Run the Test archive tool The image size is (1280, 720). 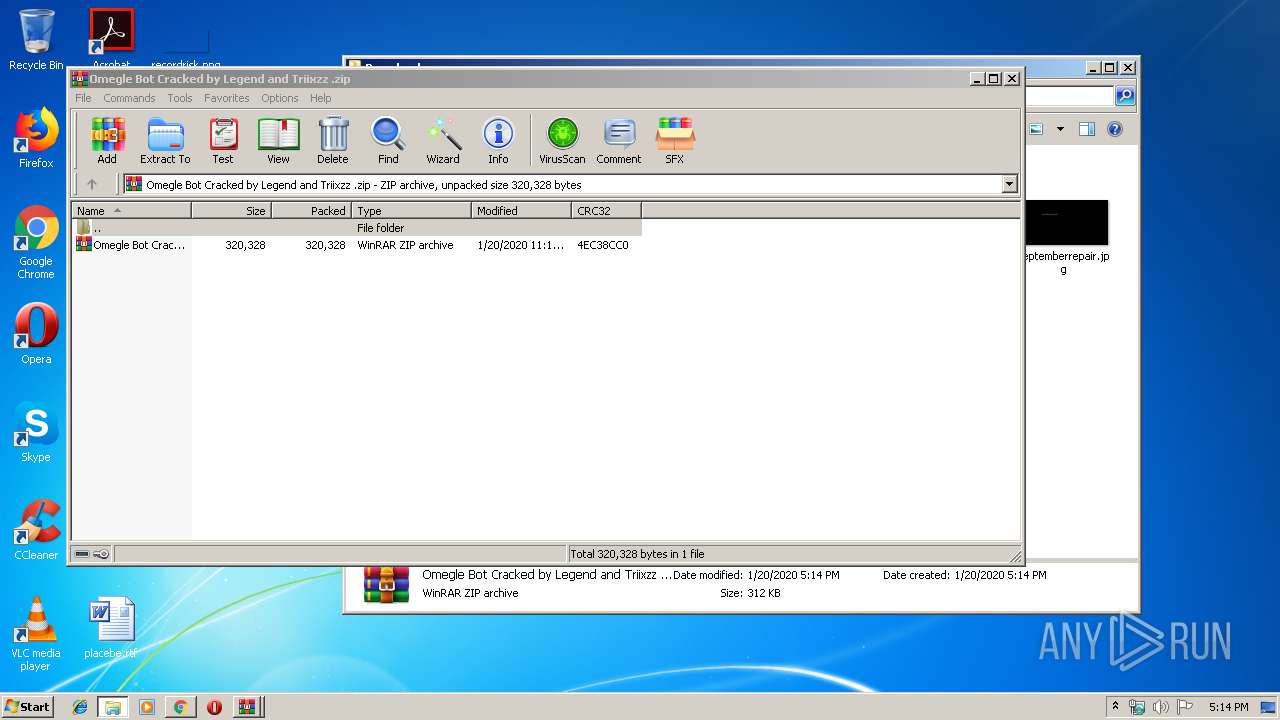[223, 141]
